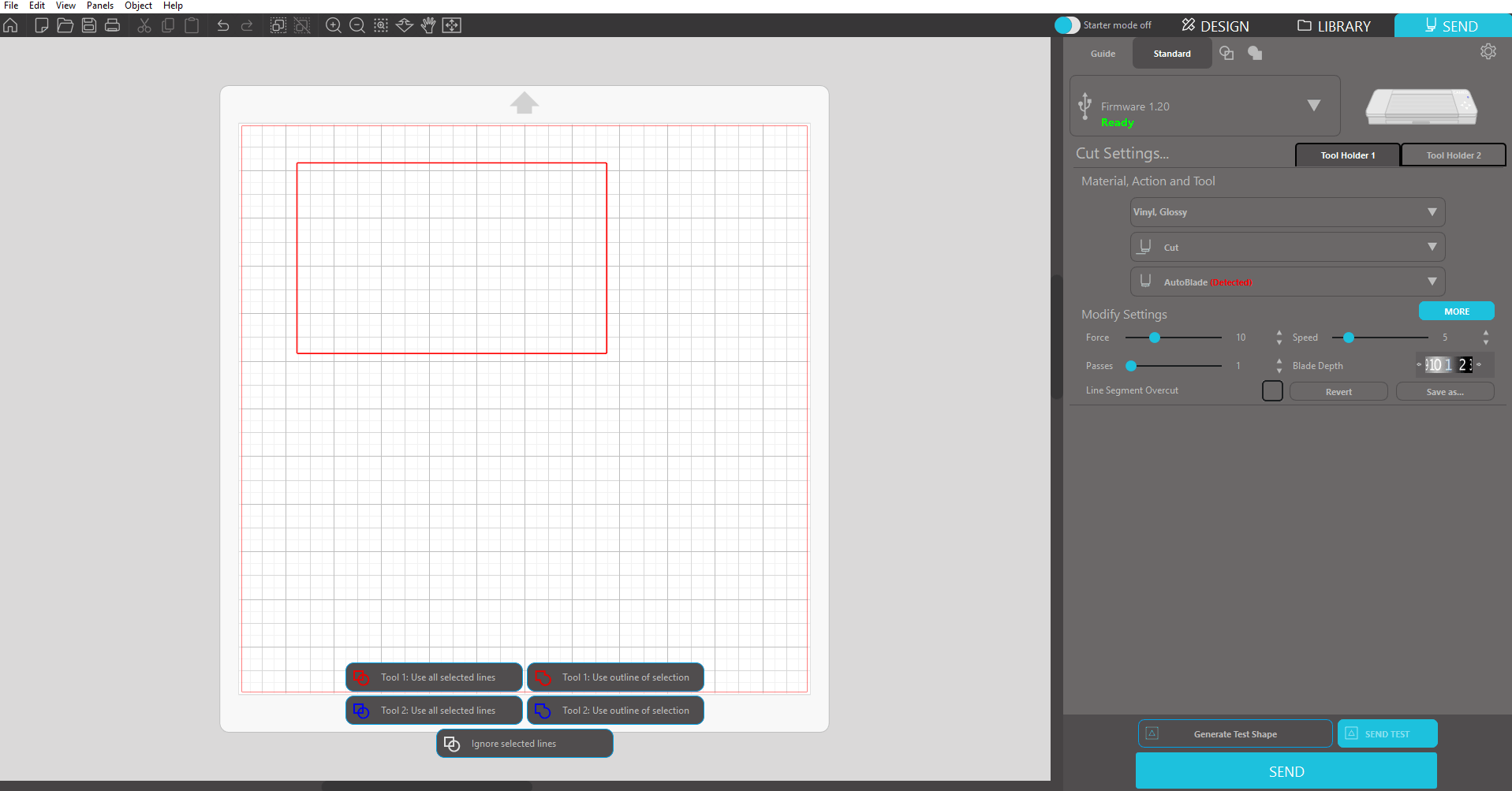Viewport: 1512px width, 791px height.
Task: Cut using the scissors icon
Action: (144, 25)
